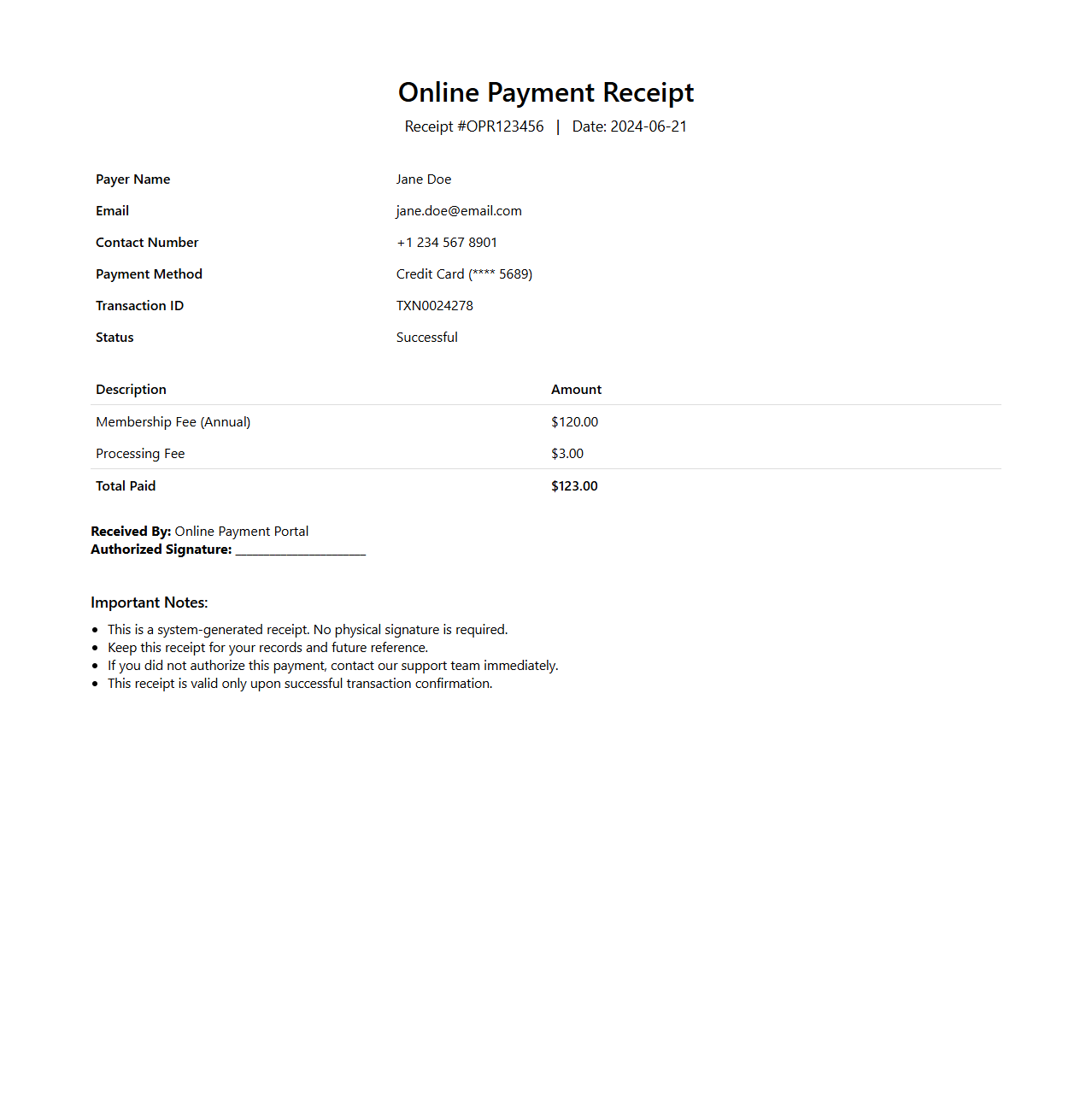
Task: Click the $123.00 total paid amount
Action: [575, 486]
